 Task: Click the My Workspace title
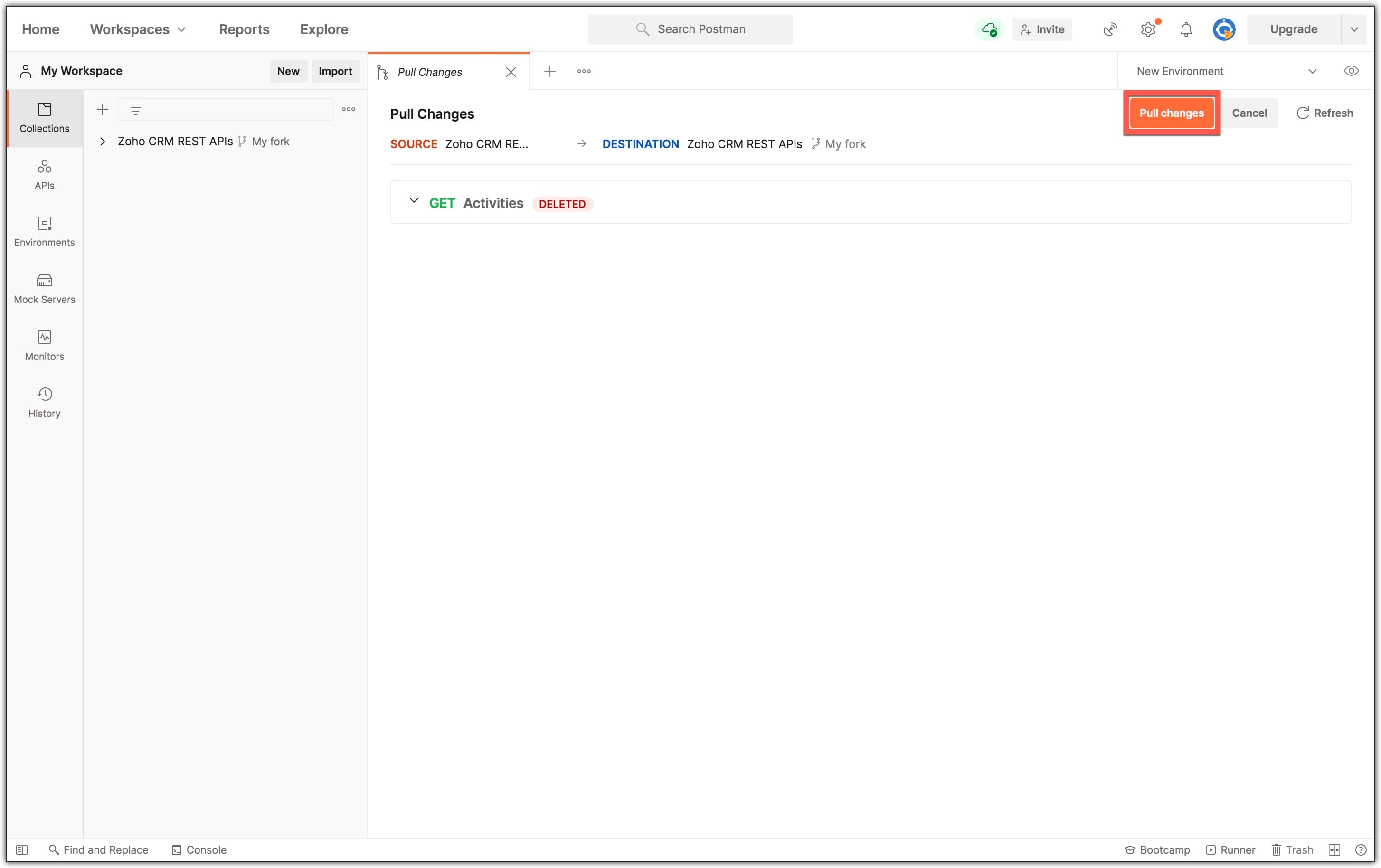tap(81, 71)
